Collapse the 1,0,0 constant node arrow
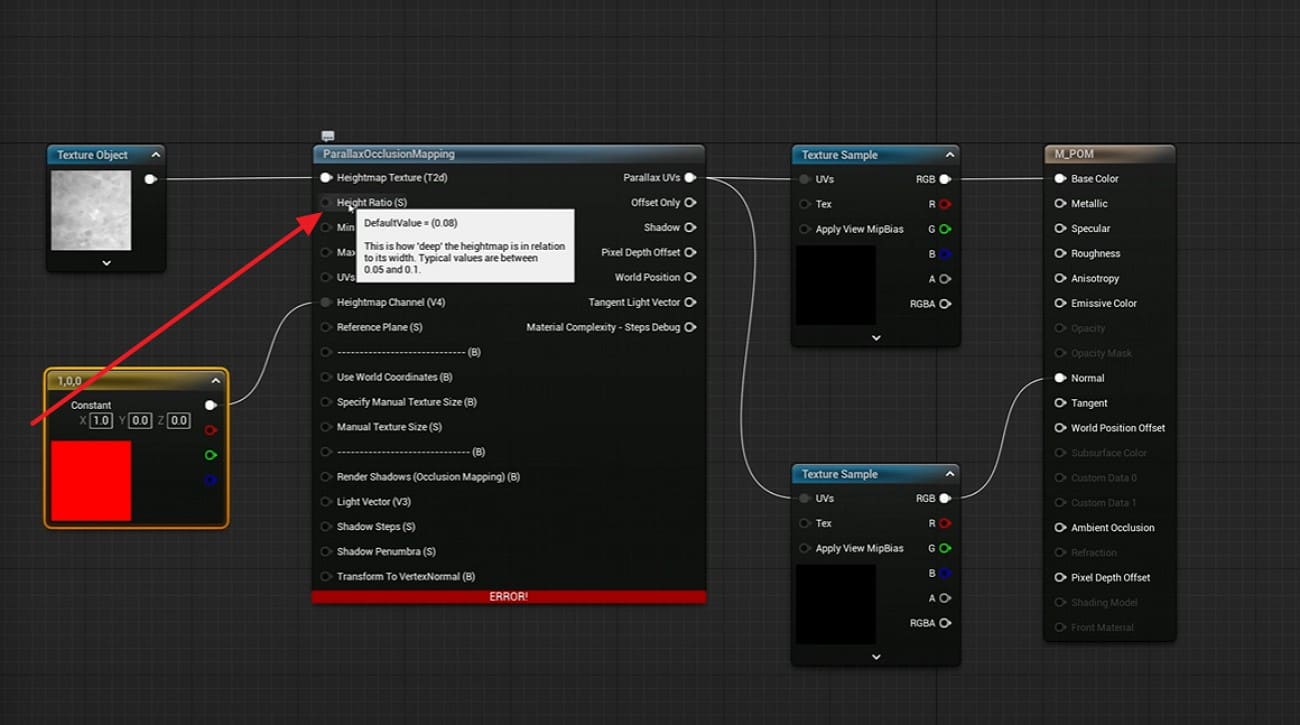This screenshot has width=1300, height=725. 215,381
